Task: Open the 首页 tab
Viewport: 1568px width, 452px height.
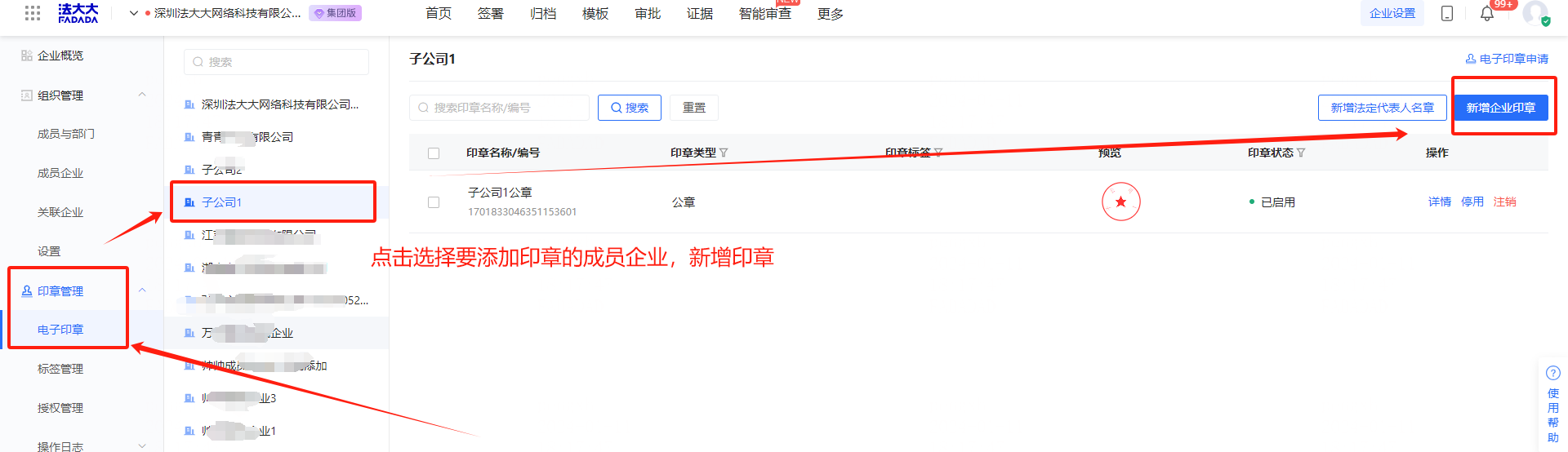Action: [x=439, y=14]
